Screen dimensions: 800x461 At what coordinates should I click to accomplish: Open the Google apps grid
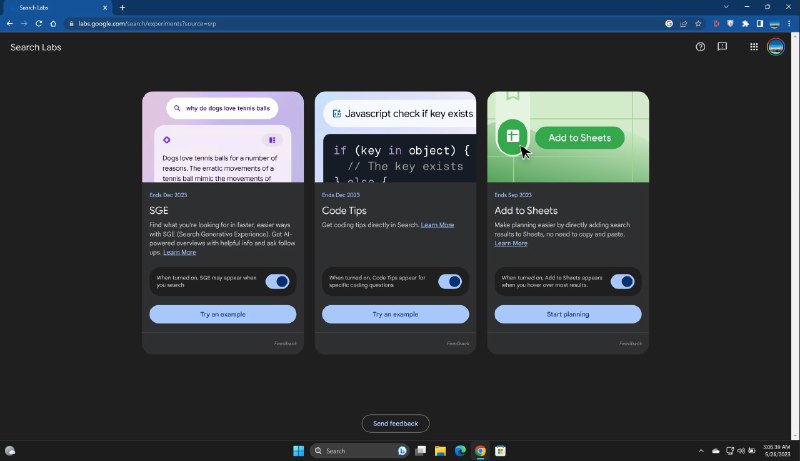tap(753, 47)
